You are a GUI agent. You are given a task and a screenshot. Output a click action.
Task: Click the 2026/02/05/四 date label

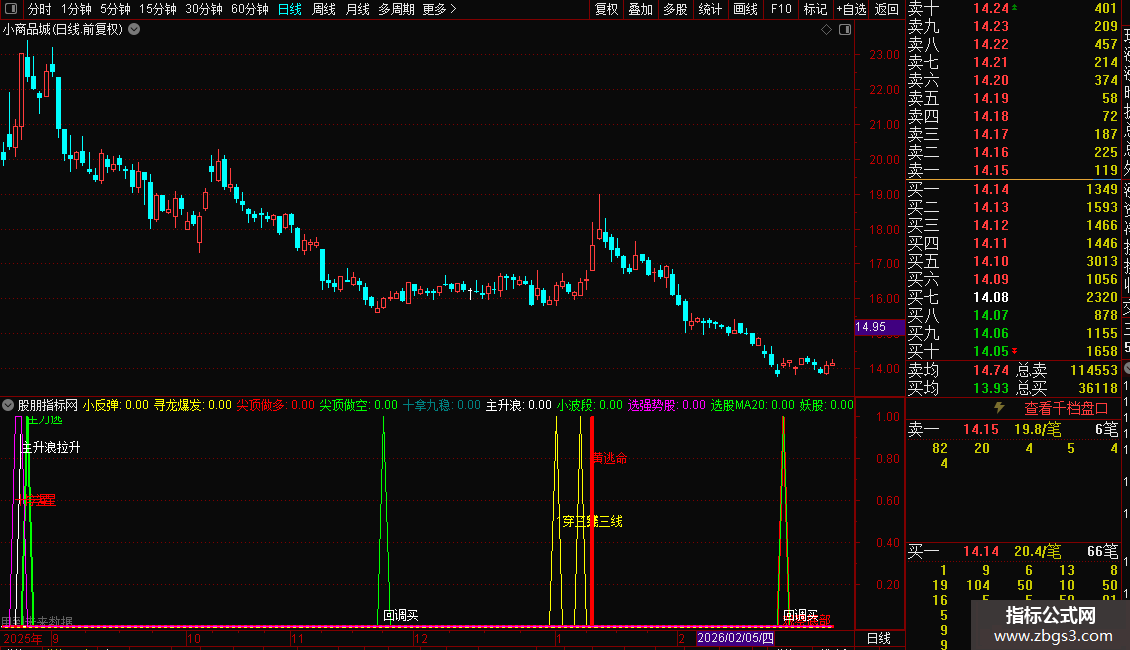(736, 638)
